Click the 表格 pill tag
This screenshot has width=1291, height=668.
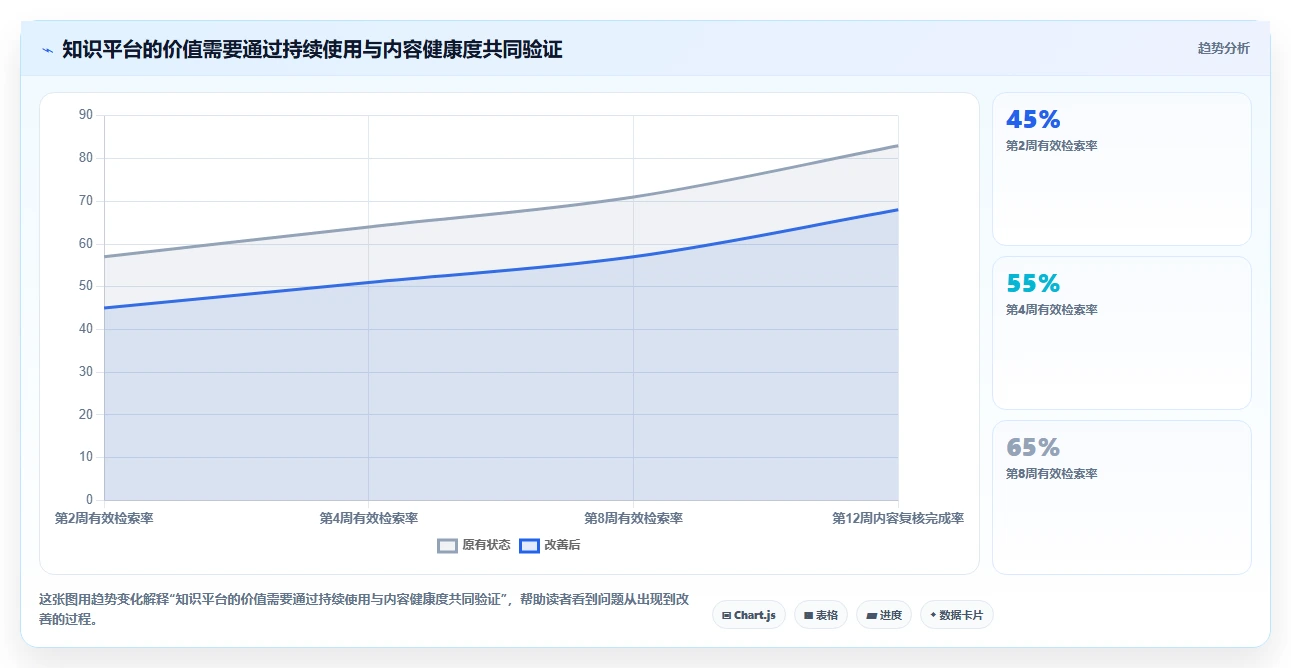(821, 615)
